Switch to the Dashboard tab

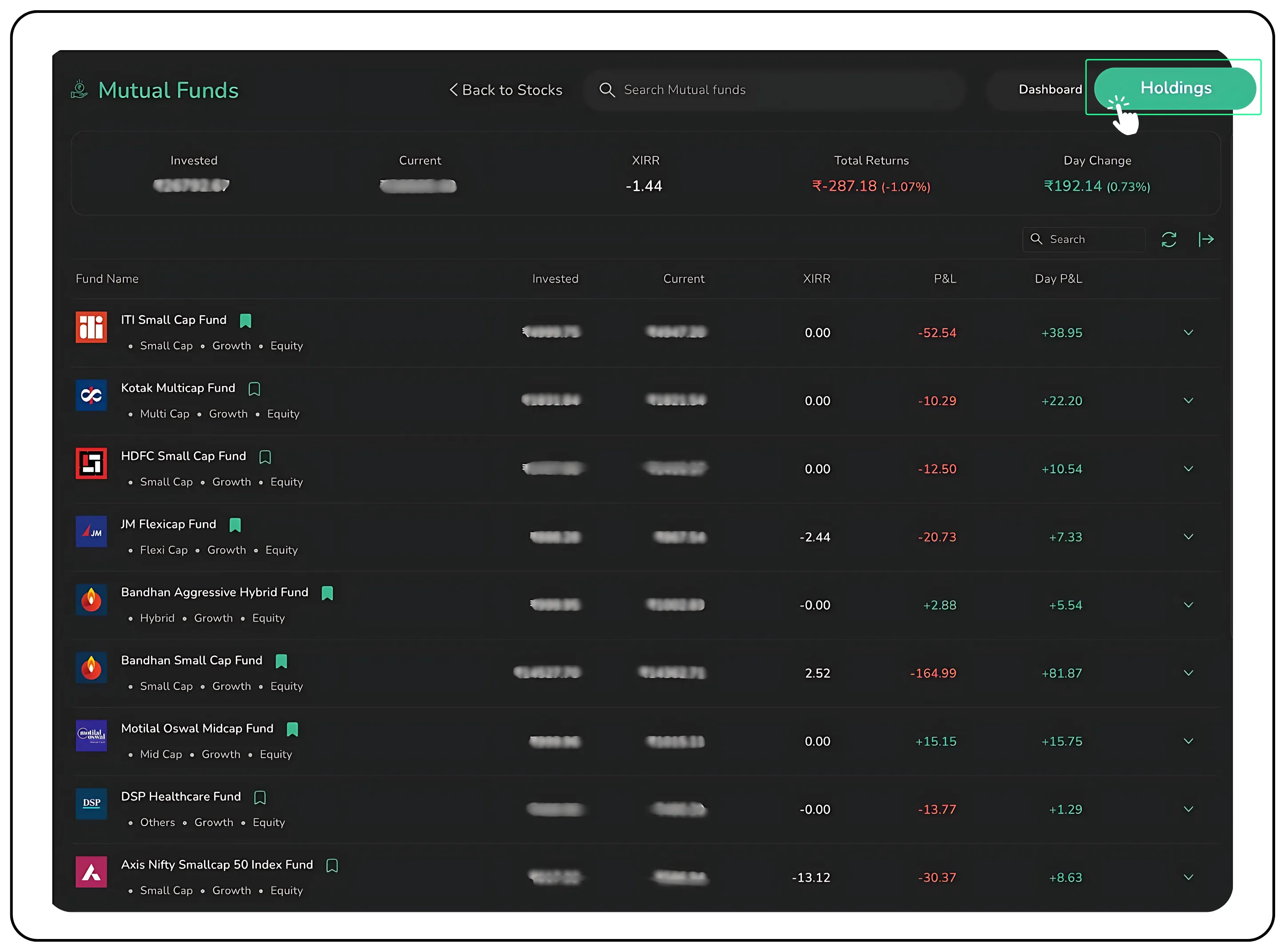[1050, 89]
